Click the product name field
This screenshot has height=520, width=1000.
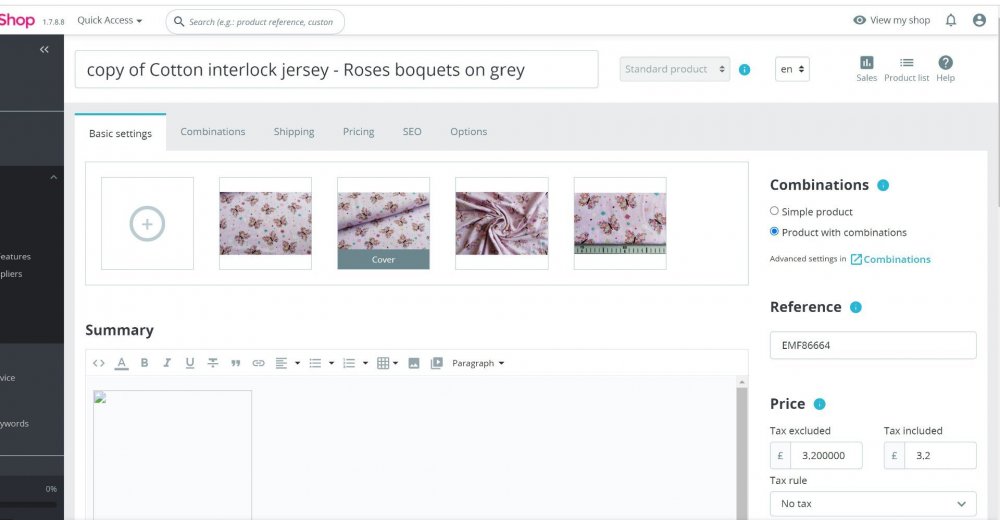(337, 70)
